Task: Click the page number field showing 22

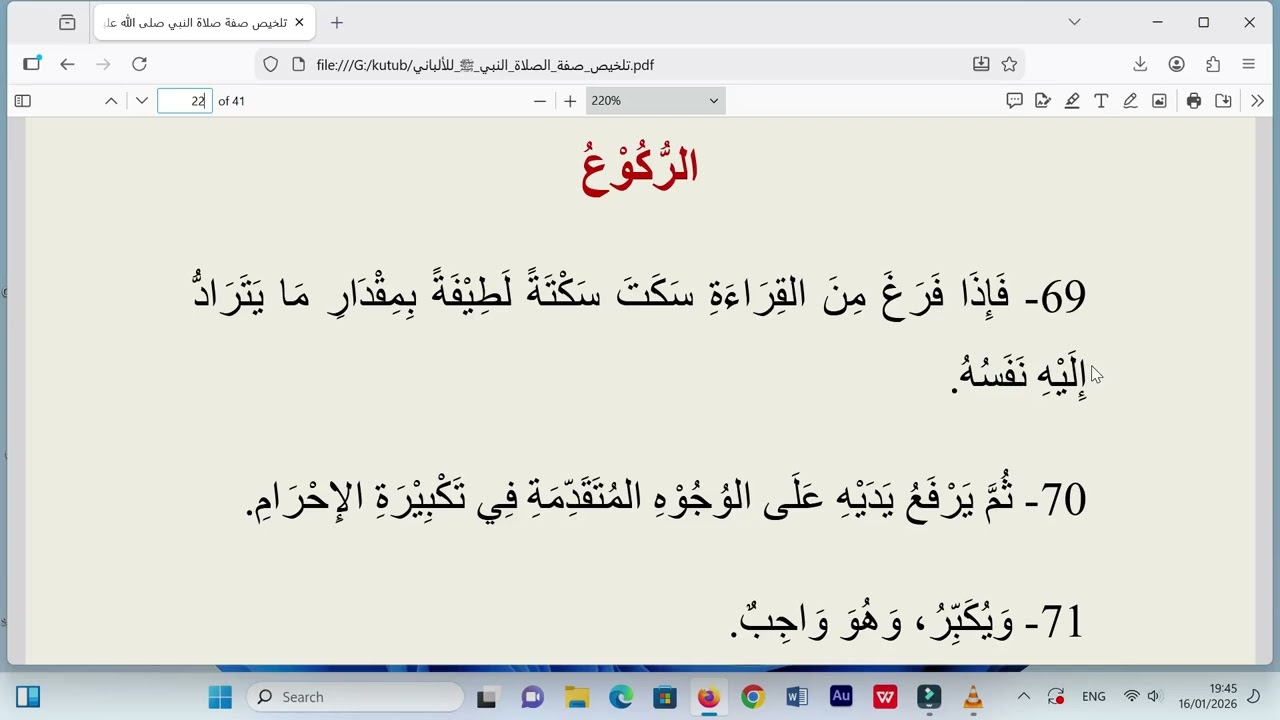Action: click(x=185, y=101)
